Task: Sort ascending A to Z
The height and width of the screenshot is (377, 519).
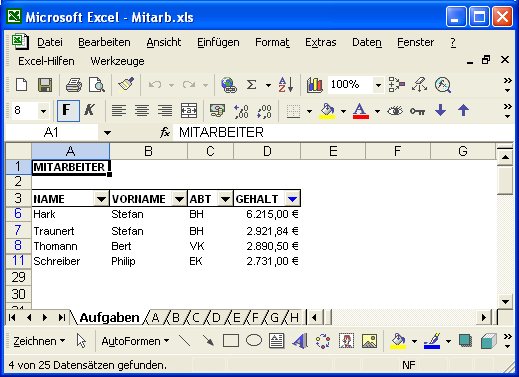Action: click(x=286, y=85)
